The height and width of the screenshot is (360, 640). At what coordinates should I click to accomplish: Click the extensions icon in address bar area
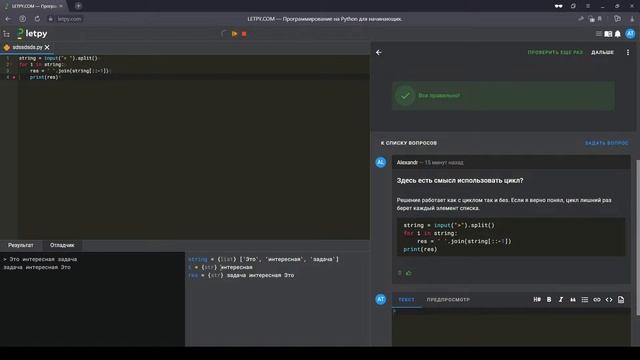tap(617, 19)
